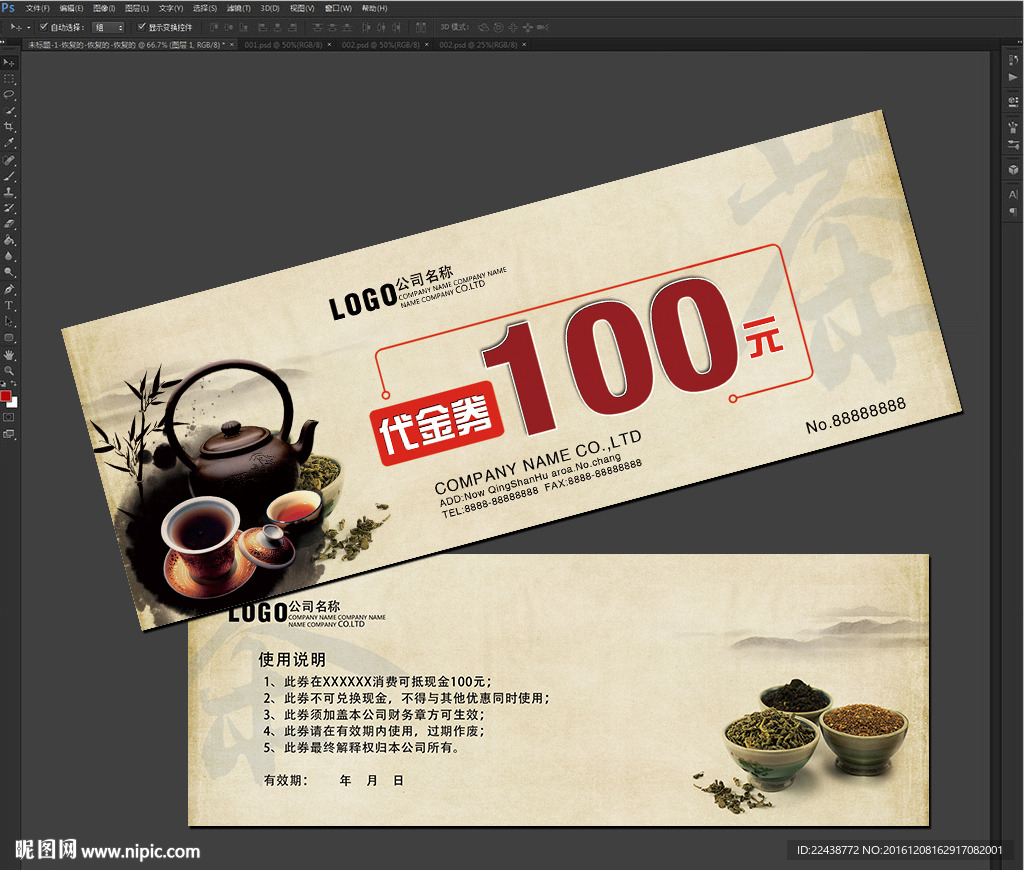
Task: Click the red foreground color swatch
Action: coord(6,396)
